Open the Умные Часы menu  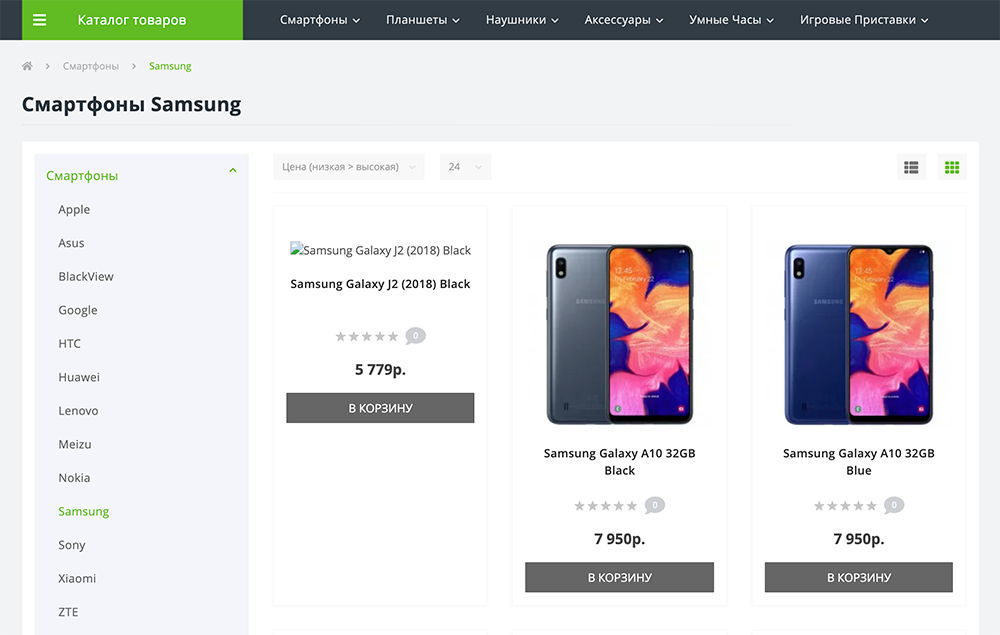730,20
